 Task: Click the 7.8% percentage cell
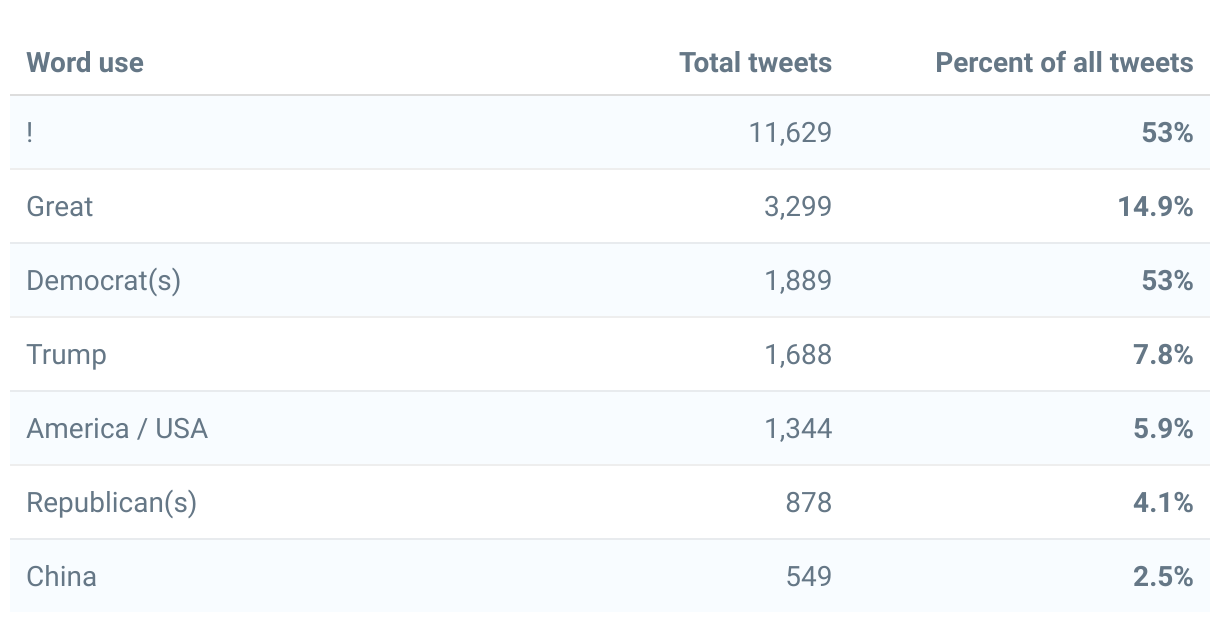1163,355
